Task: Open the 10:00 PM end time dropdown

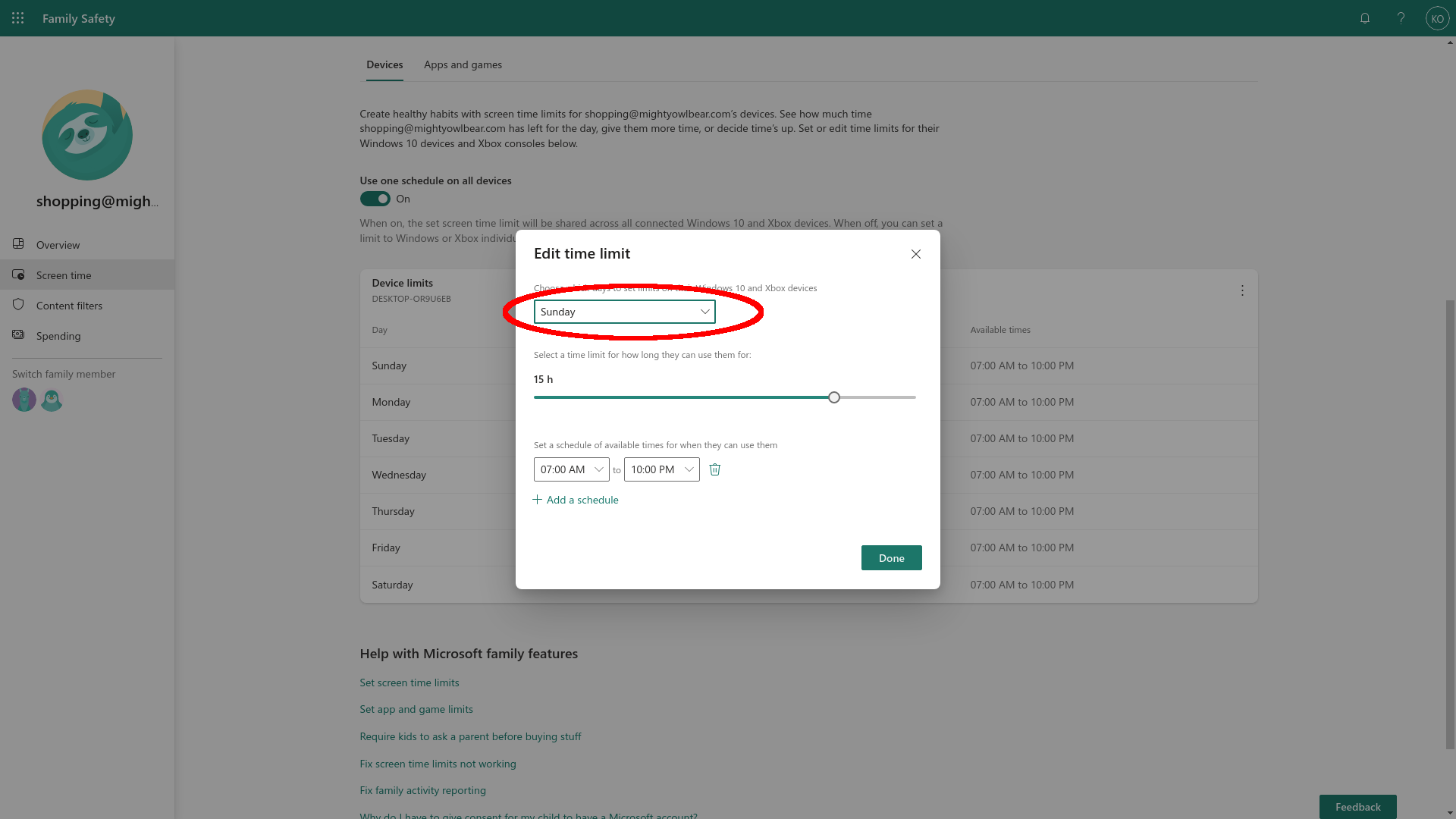Action: point(662,469)
